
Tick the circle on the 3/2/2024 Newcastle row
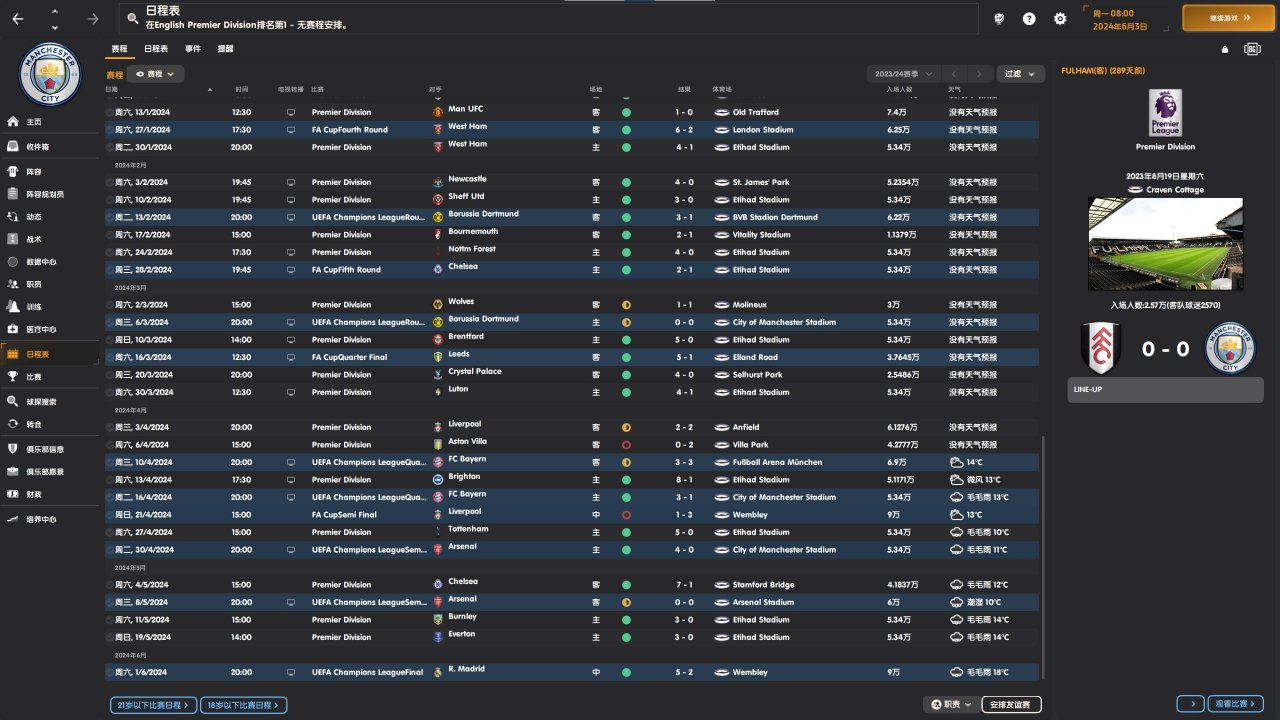point(110,182)
